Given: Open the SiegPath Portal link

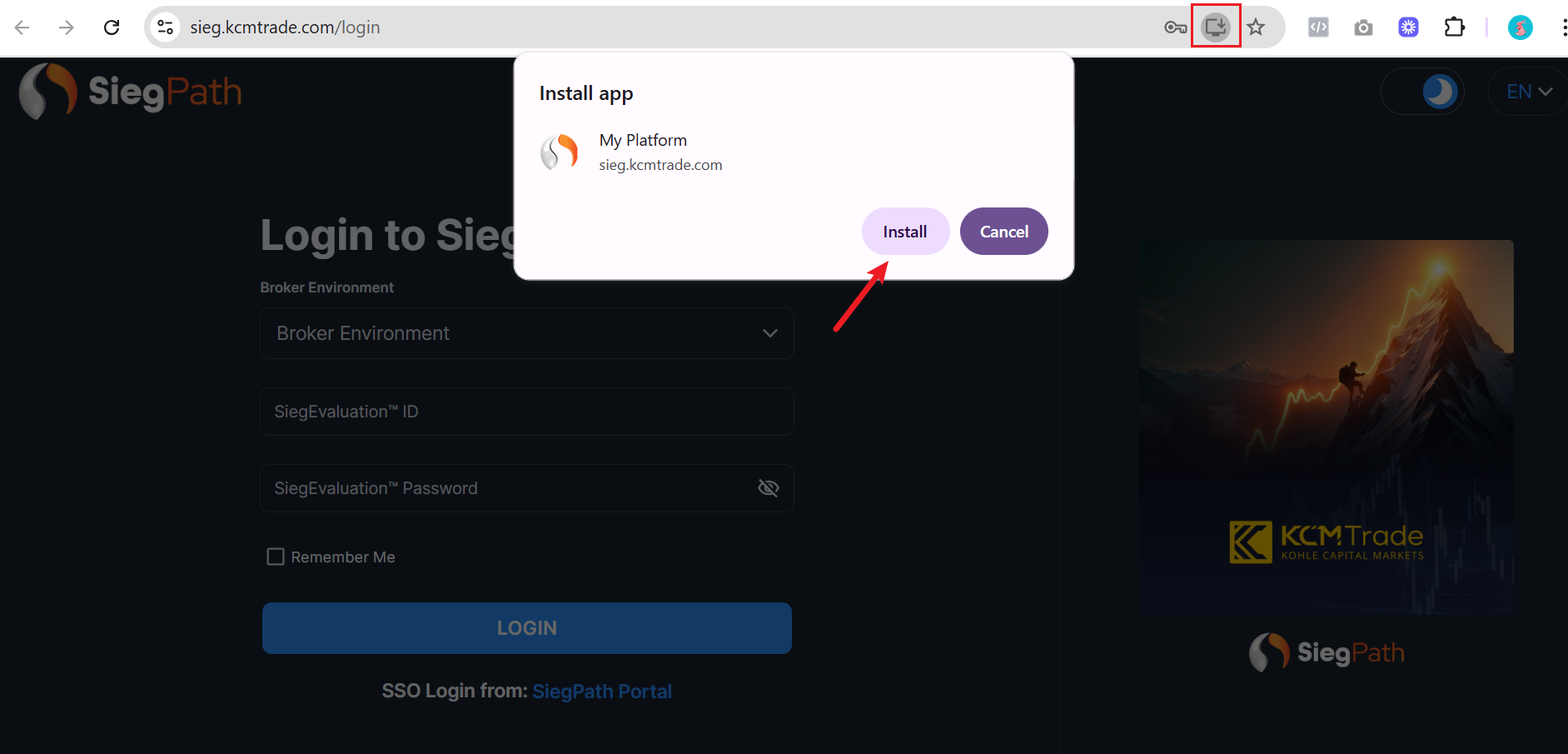Looking at the screenshot, I should click(601, 692).
